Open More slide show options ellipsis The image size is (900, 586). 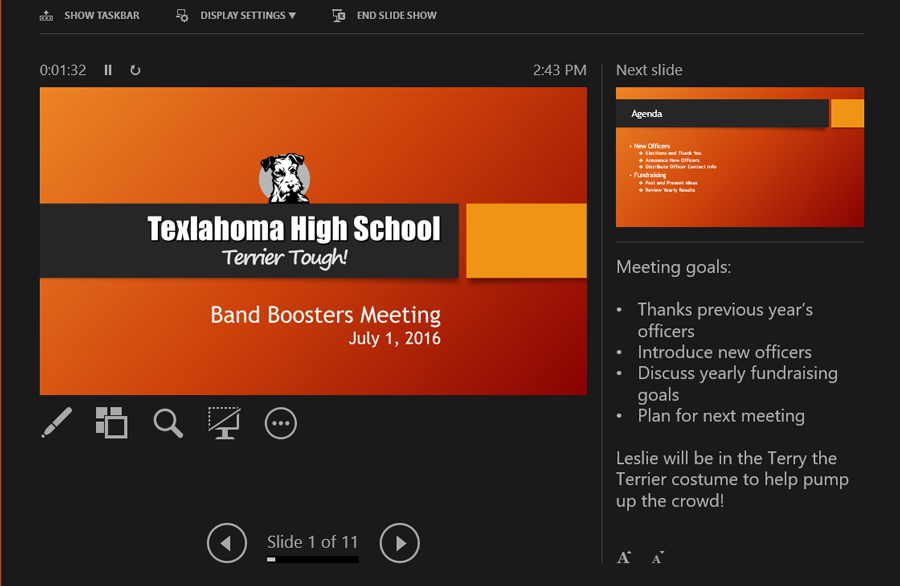point(281,424)
